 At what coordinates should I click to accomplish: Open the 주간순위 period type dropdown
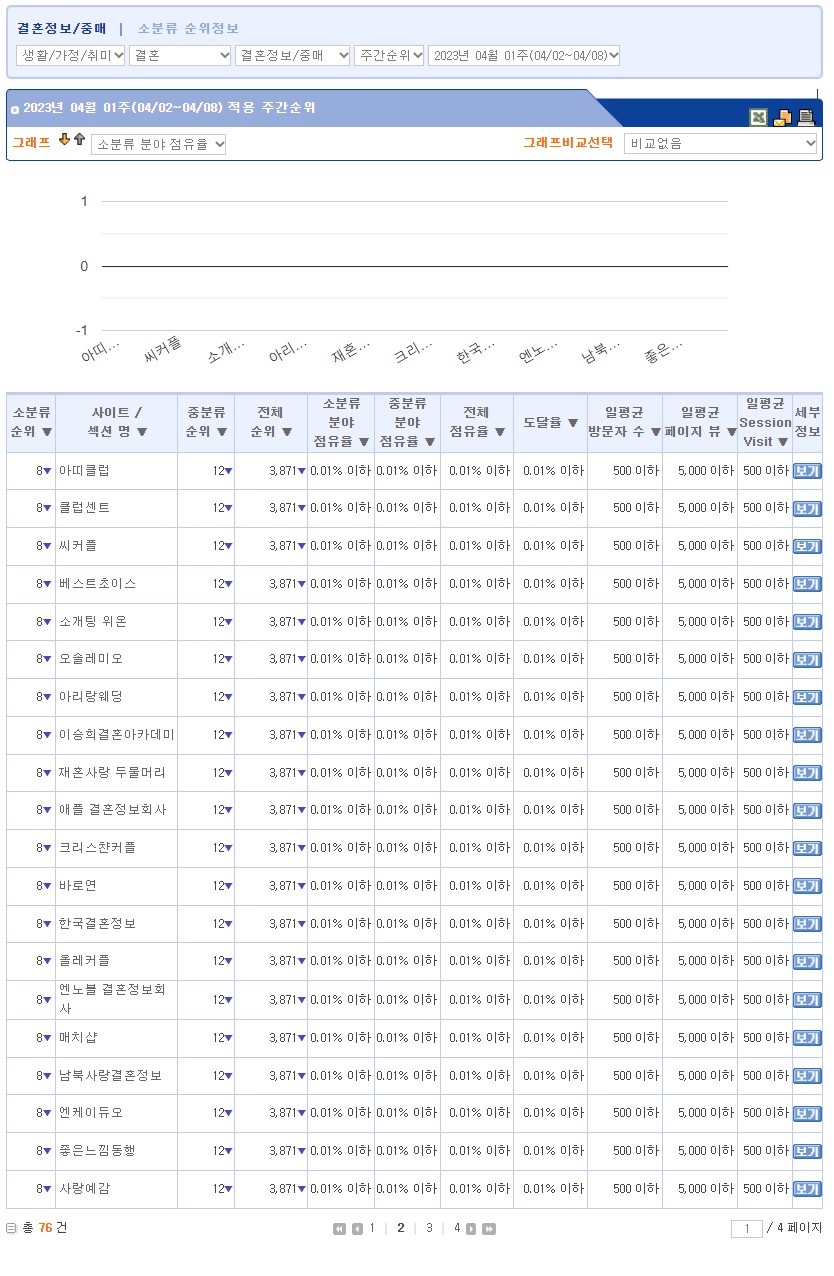click(x=389, y=56)
